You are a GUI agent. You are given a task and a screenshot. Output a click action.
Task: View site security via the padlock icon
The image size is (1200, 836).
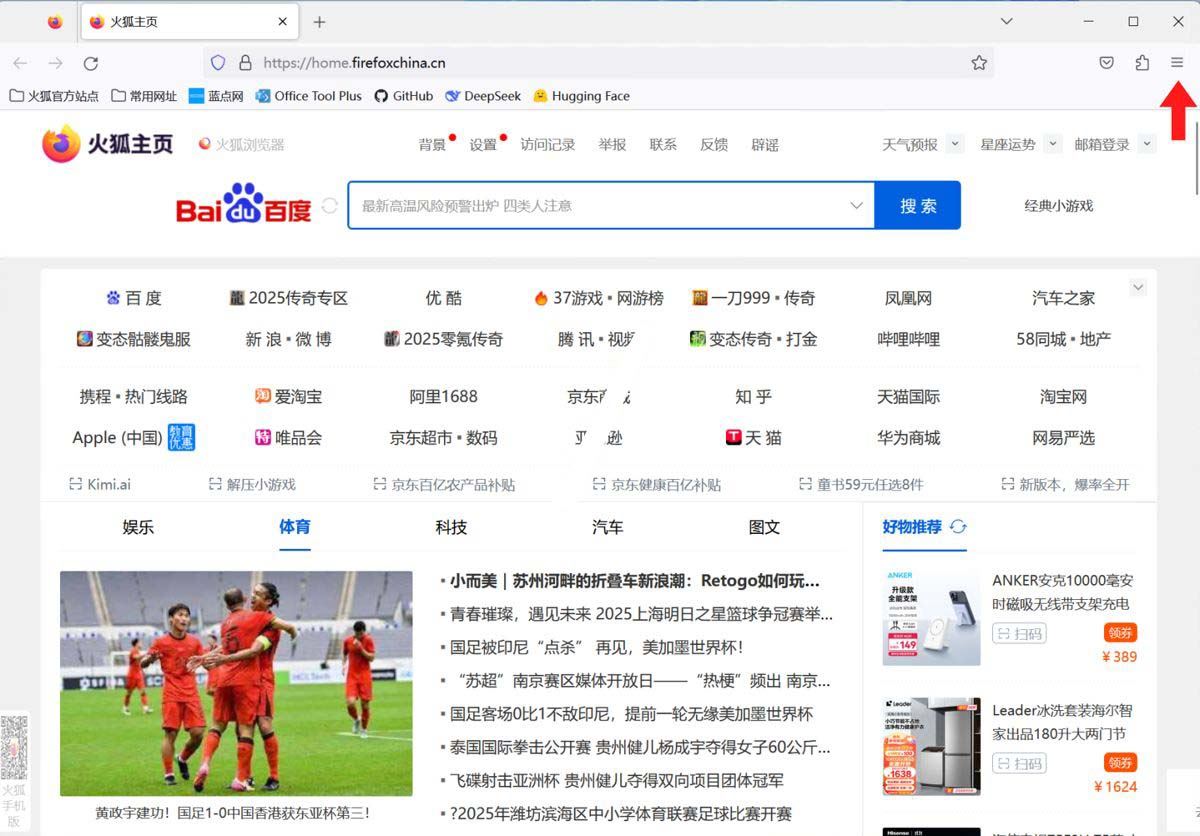tap(245, 62)
